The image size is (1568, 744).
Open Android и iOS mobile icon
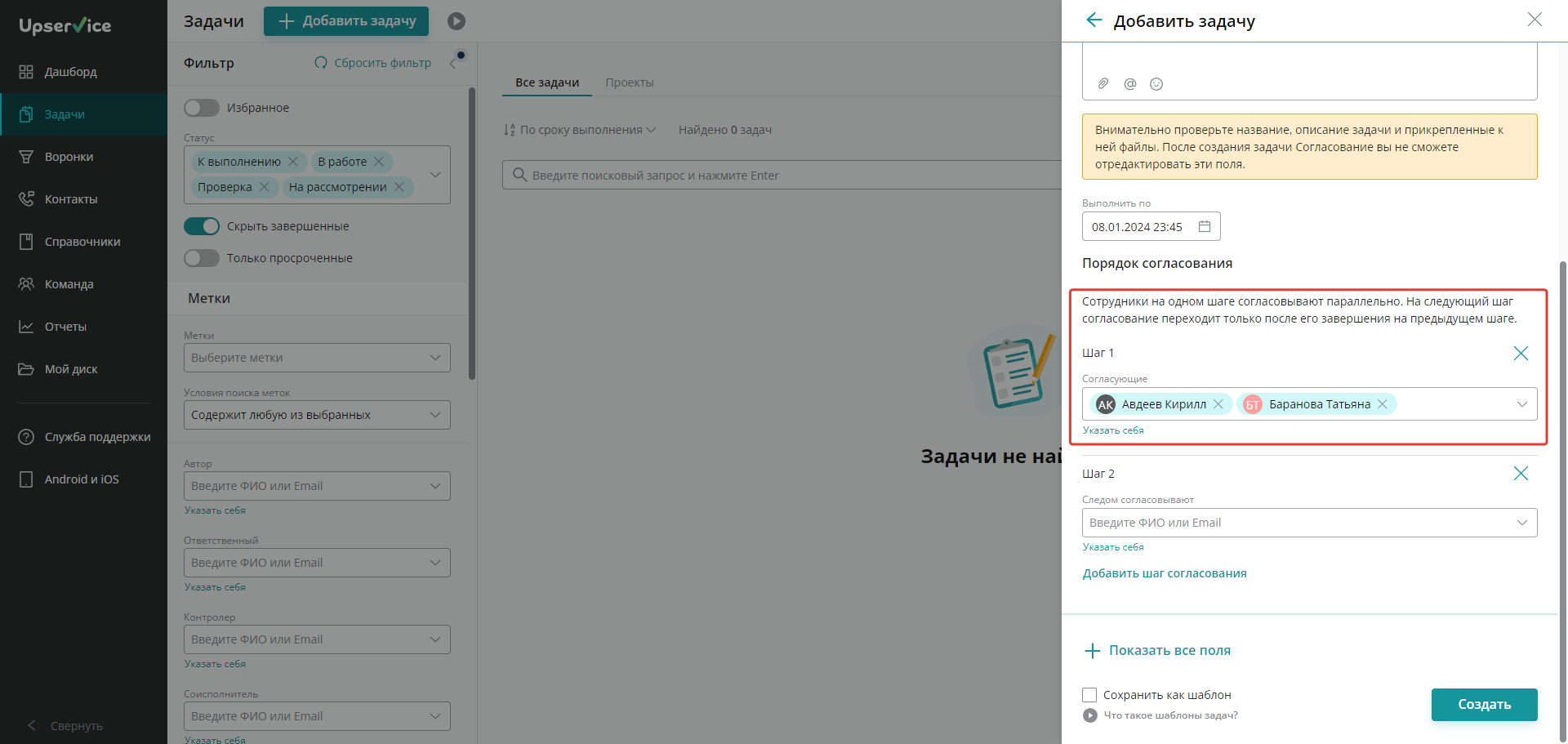[x=26, y=479]
